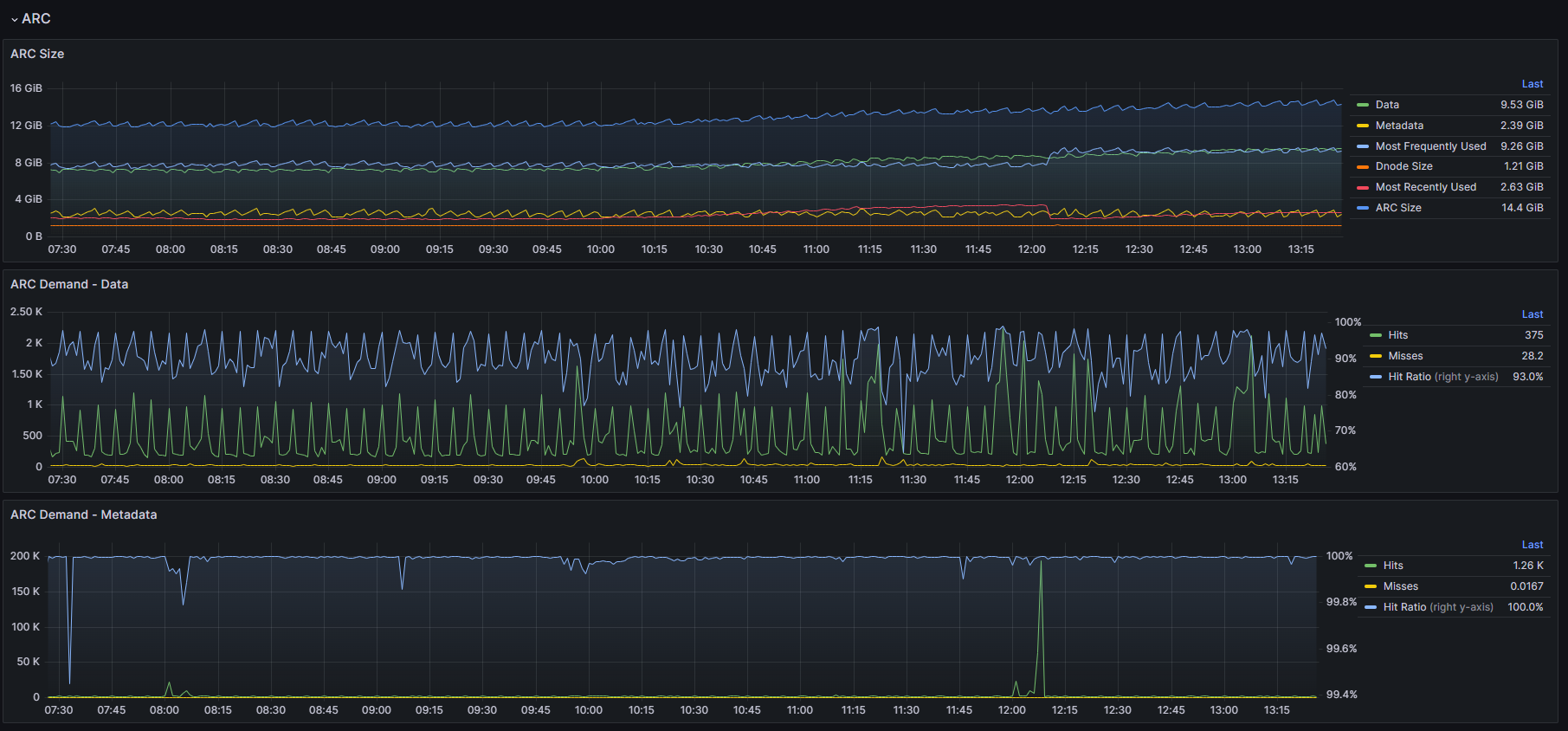The image size is (1568, 731).
Task: Click the 9.26 GiB legend value
Action: (1522, 146)
